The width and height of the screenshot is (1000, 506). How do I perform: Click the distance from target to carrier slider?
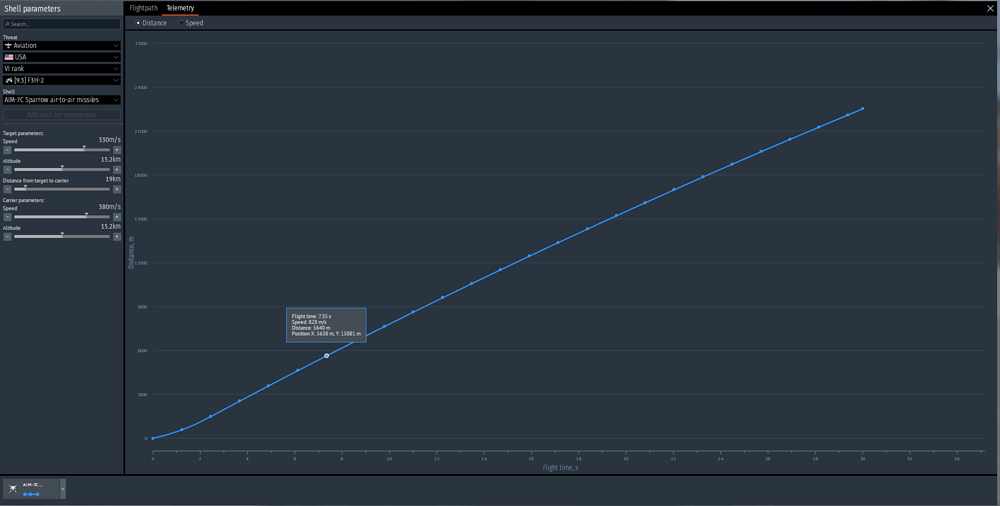62,190
